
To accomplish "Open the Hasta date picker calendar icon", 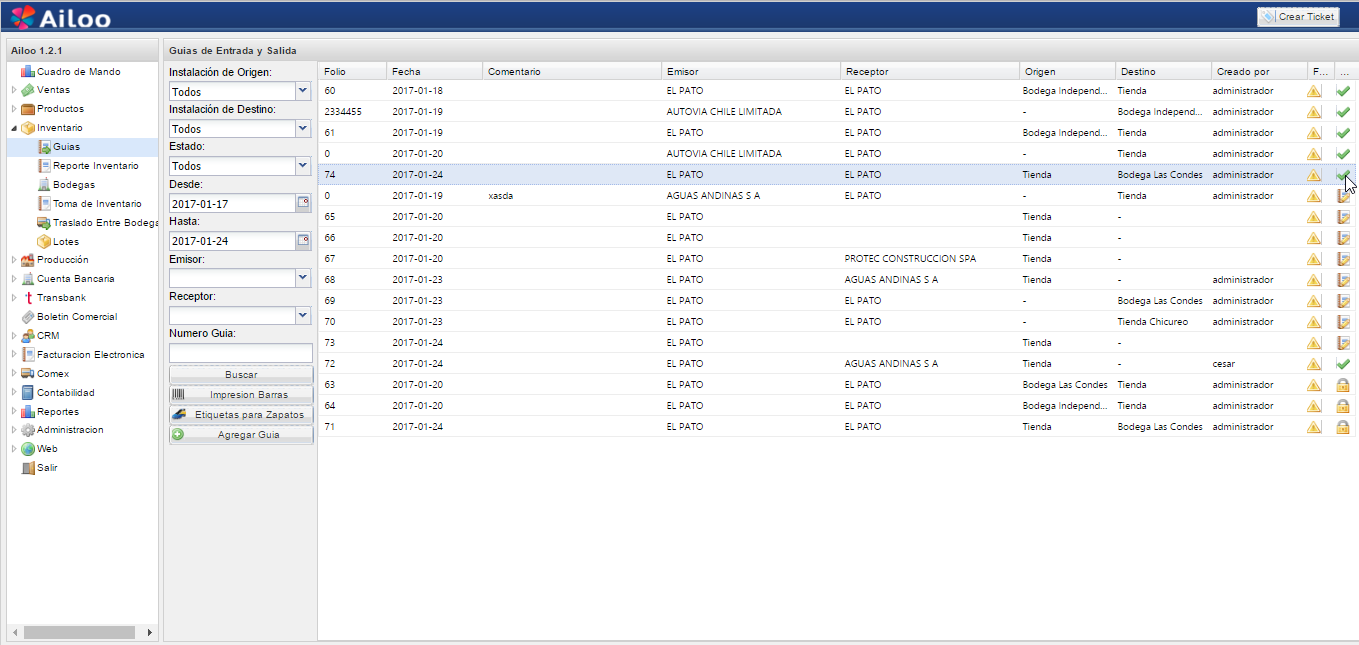I will click(x=303, y=241).
